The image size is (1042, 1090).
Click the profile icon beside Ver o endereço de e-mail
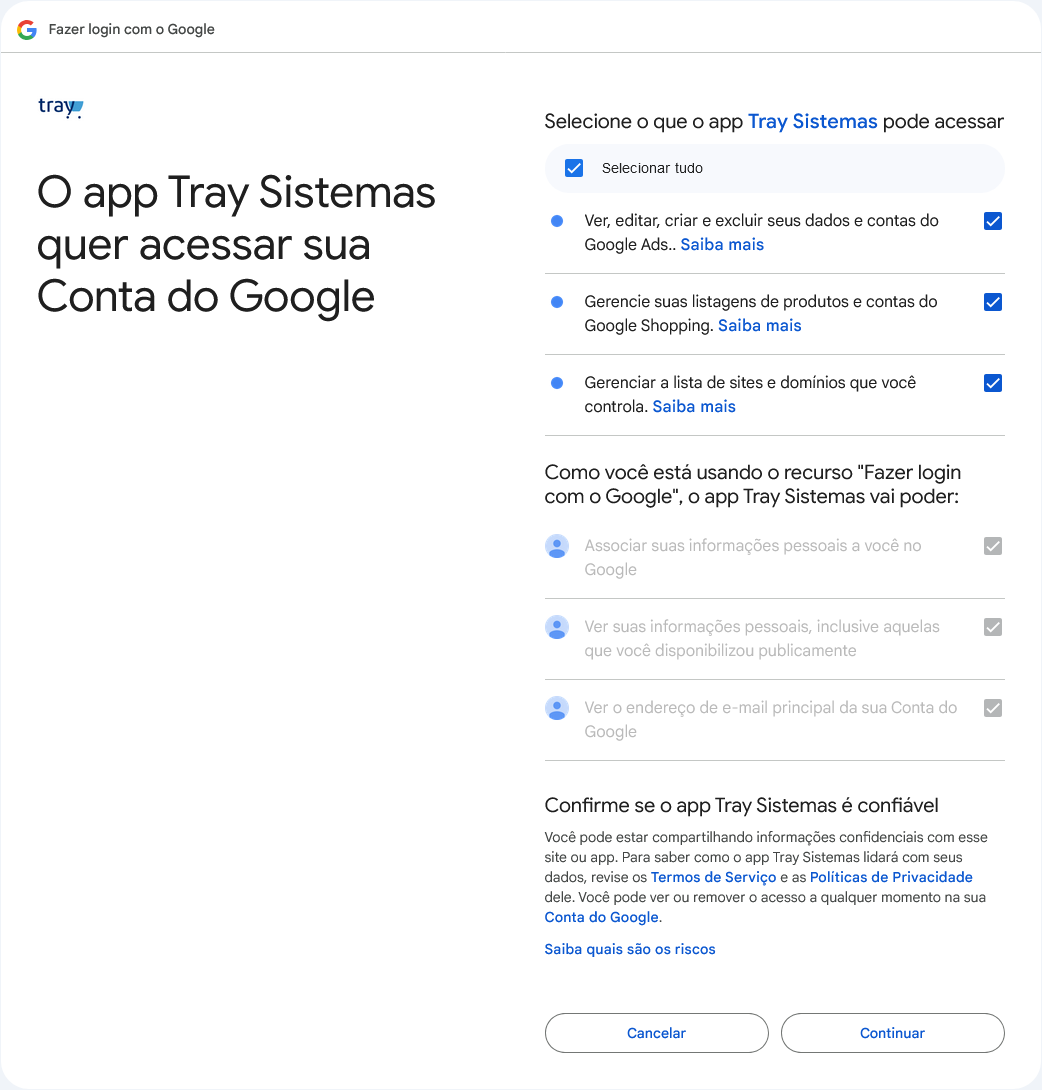(x=557, y=708)
